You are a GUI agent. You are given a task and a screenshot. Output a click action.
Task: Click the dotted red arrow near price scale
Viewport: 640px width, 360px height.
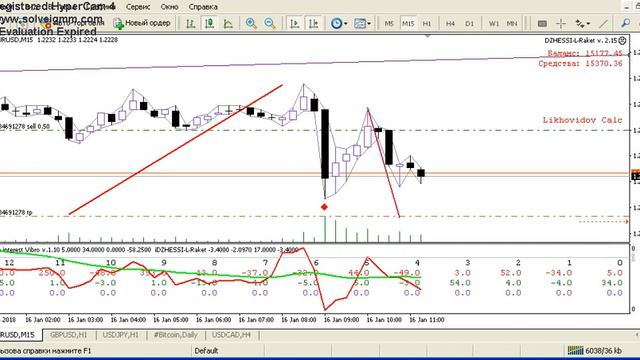[x=604, y=222]
